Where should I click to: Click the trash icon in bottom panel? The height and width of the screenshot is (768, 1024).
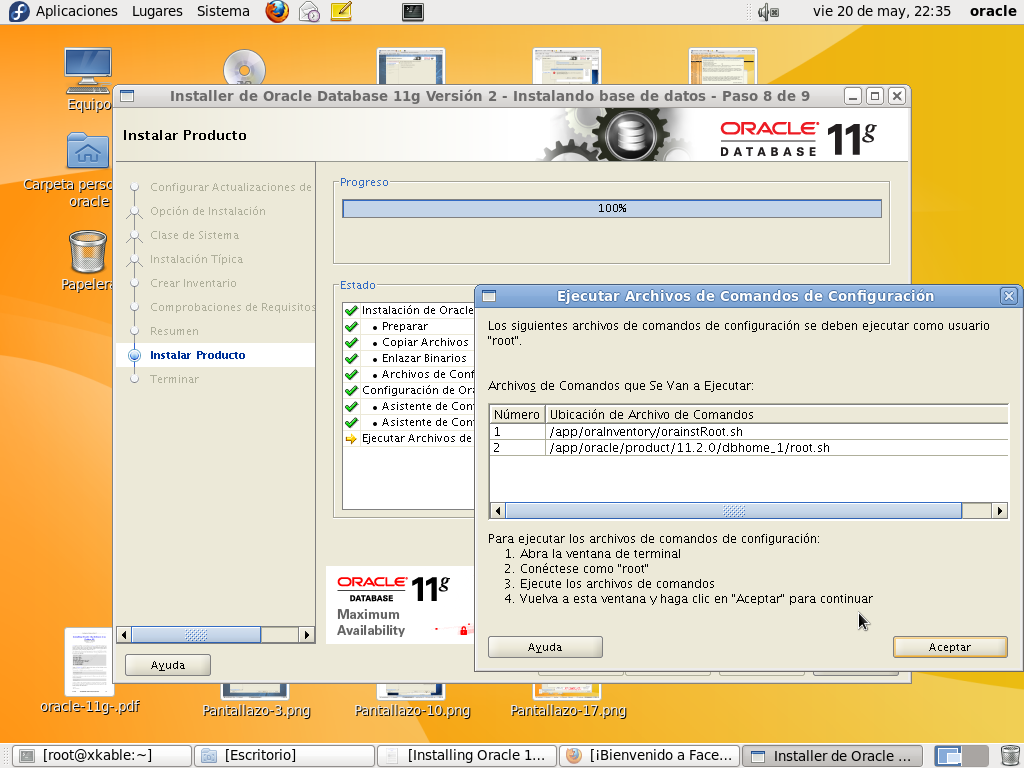coord(1010,756)
